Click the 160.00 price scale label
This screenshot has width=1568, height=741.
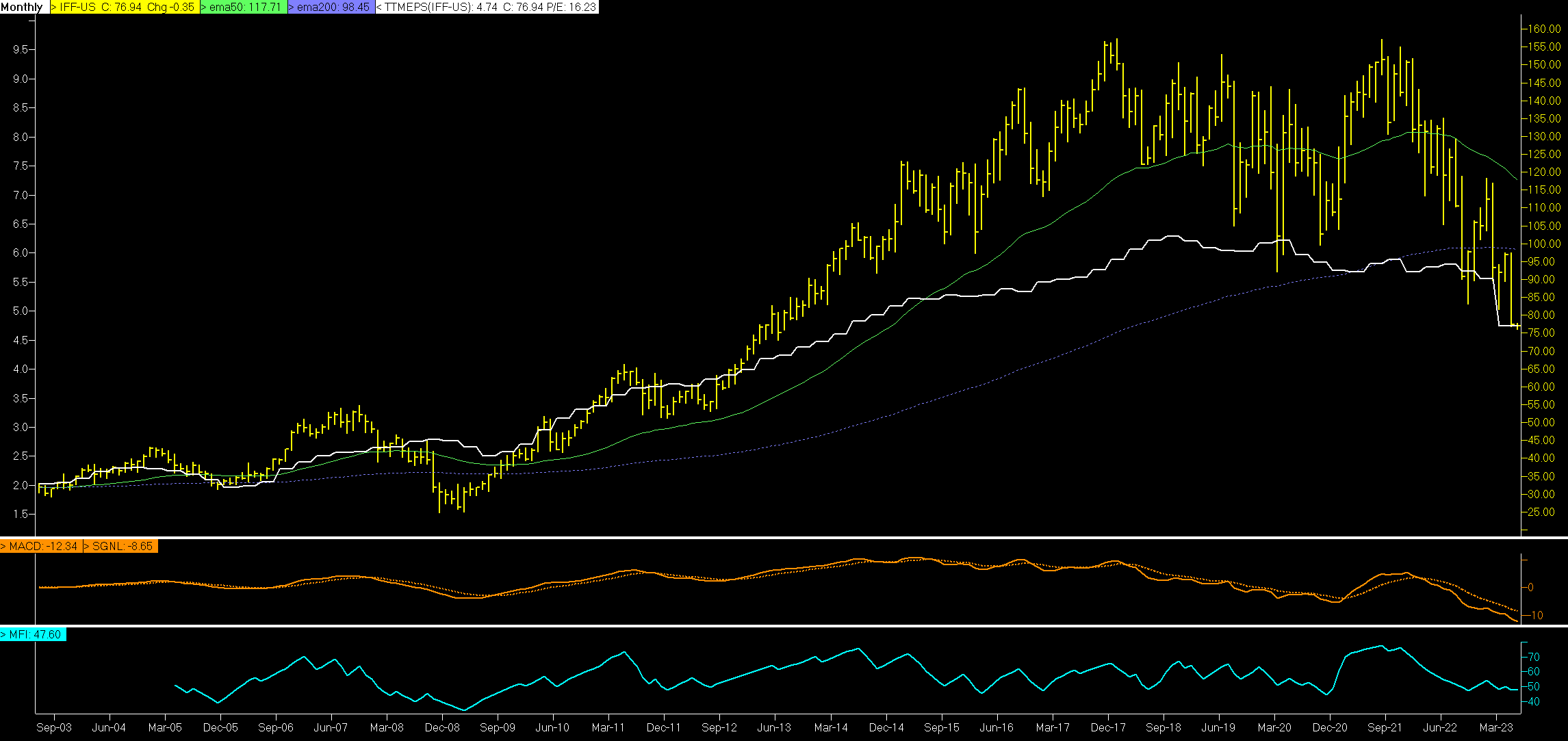tap(1545, 29)
